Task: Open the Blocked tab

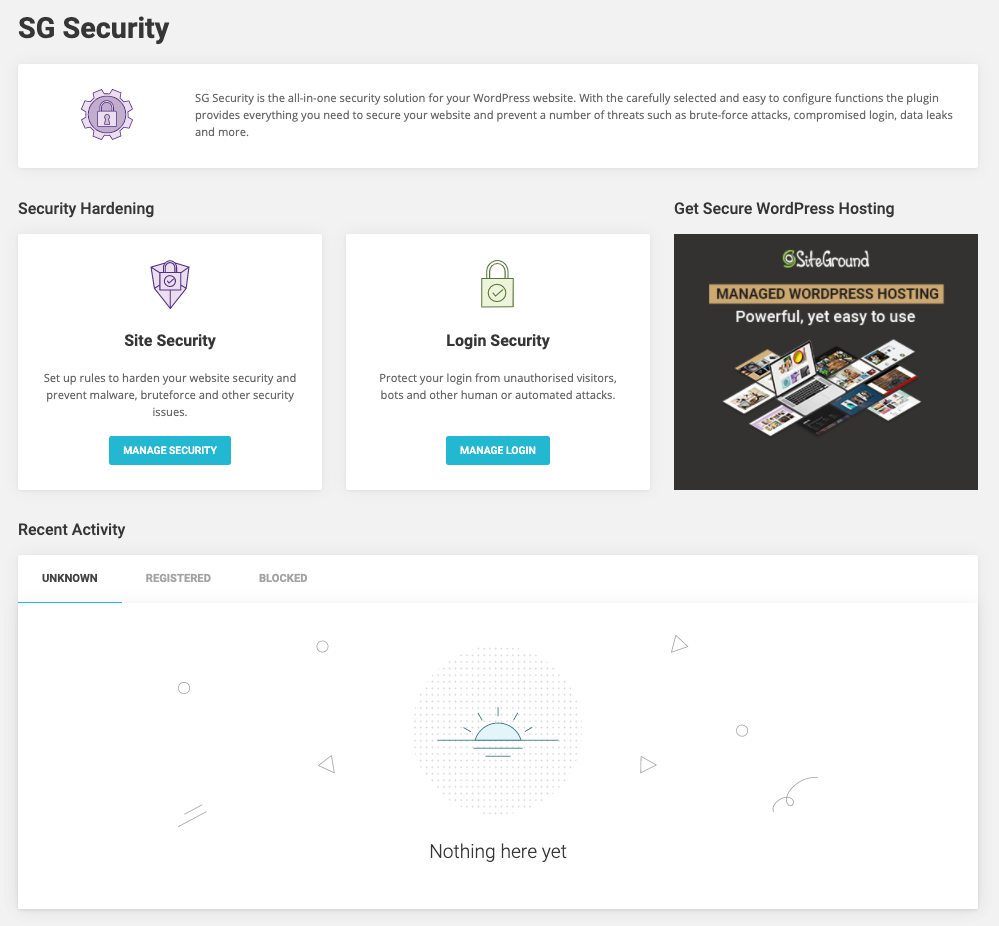Action: 283,578
